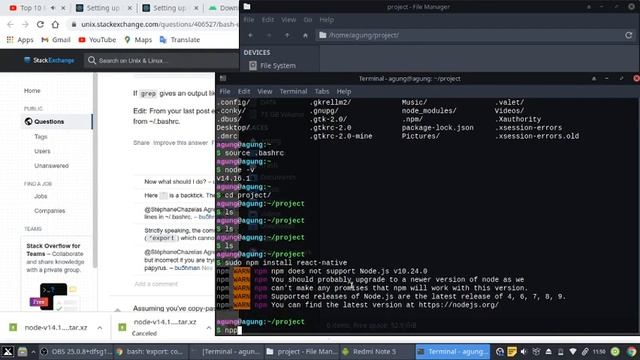
Task: Click the volume icon in system tray
Action: tap(524, 351)
